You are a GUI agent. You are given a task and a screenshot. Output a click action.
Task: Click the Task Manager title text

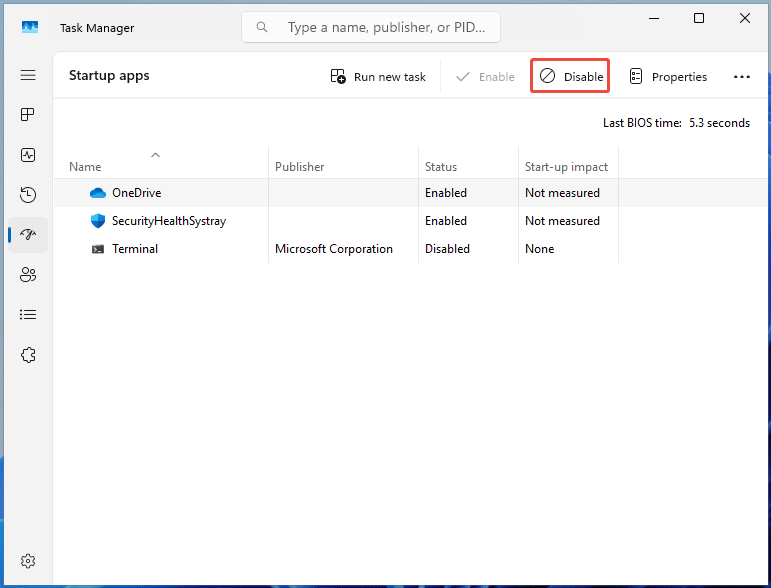click(x=97, y=28)
